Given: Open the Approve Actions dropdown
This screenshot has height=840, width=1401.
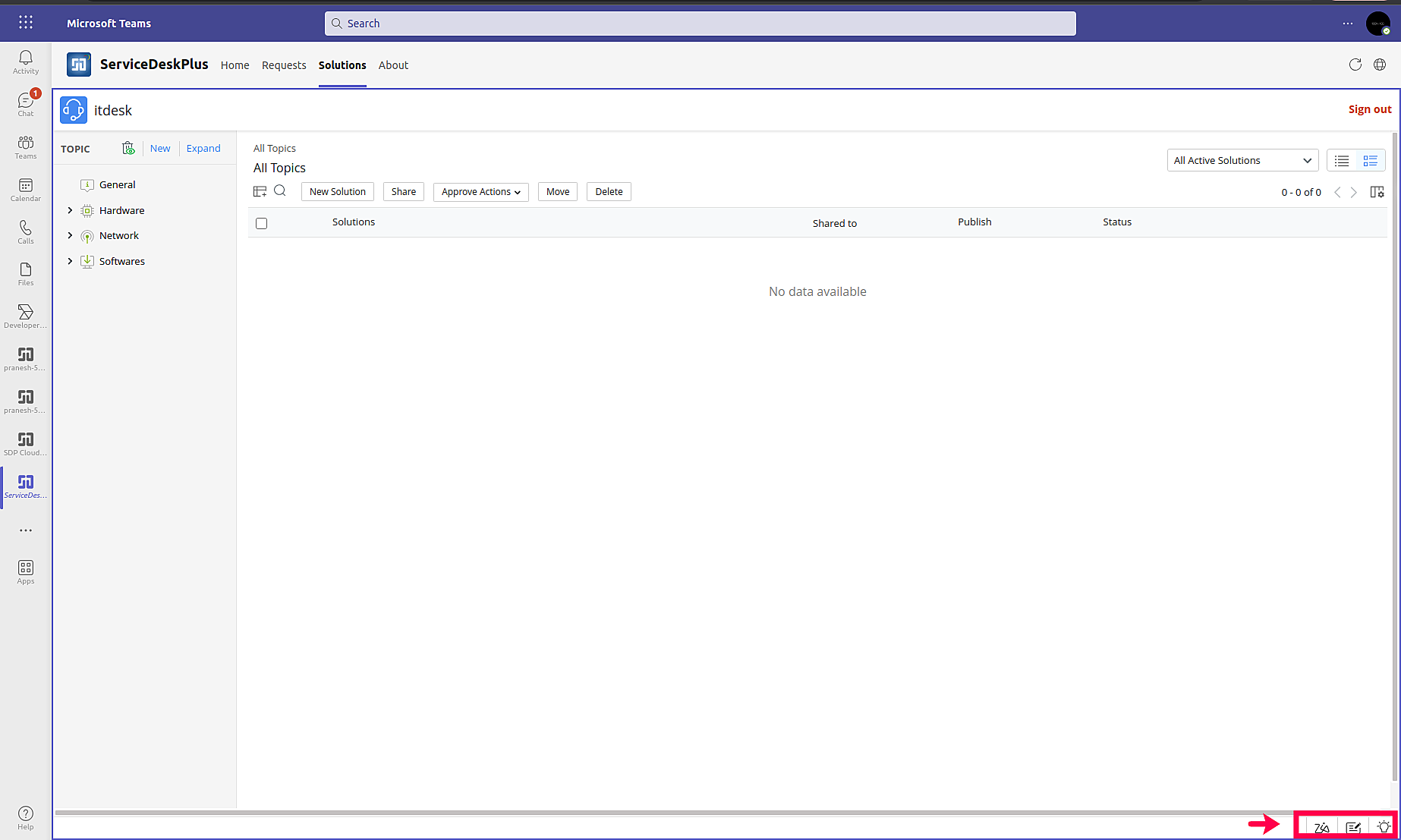Looking at the screenshot, I should coord(480,191).
